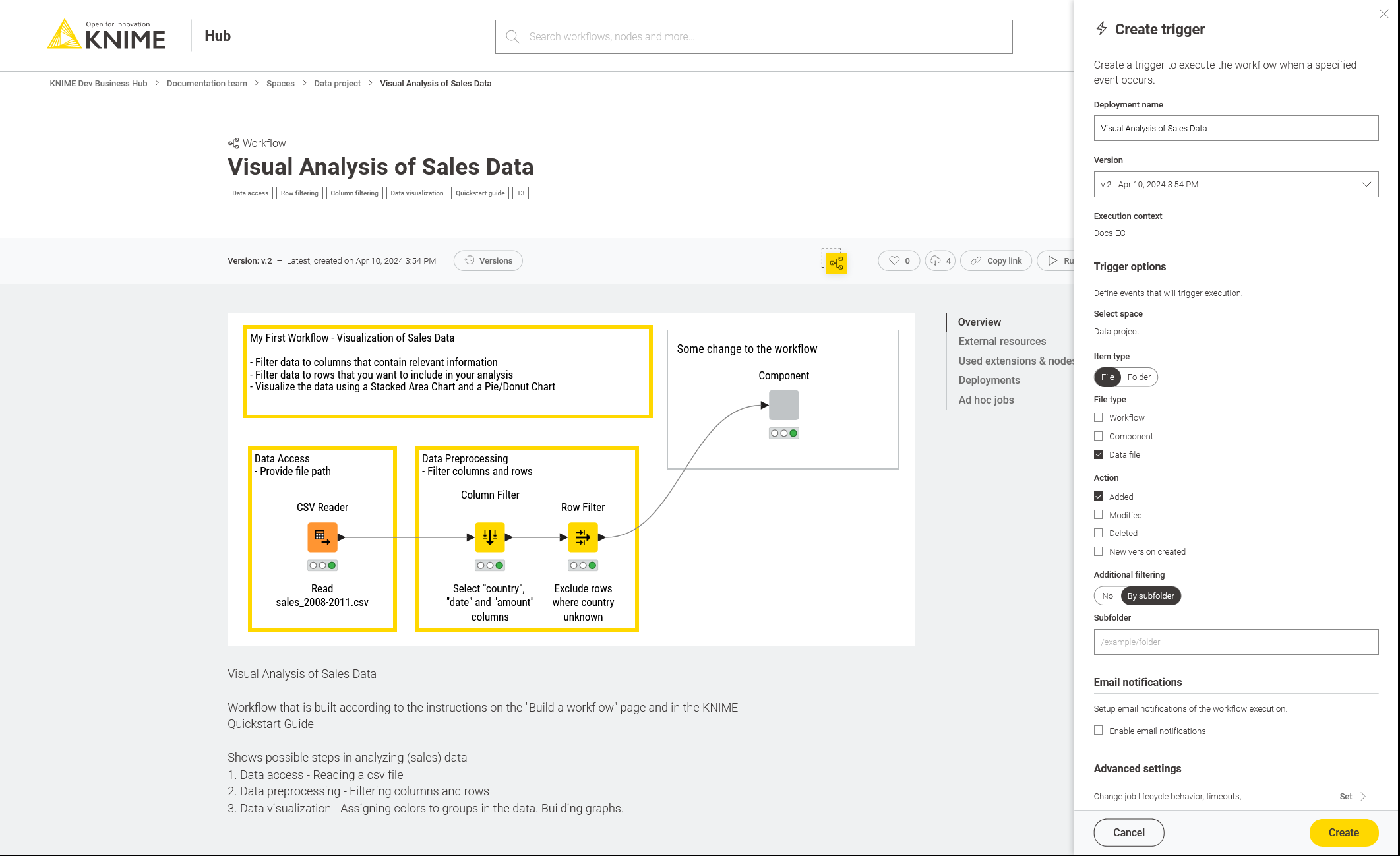Click the Cancel button

[x=1129, y=832]
